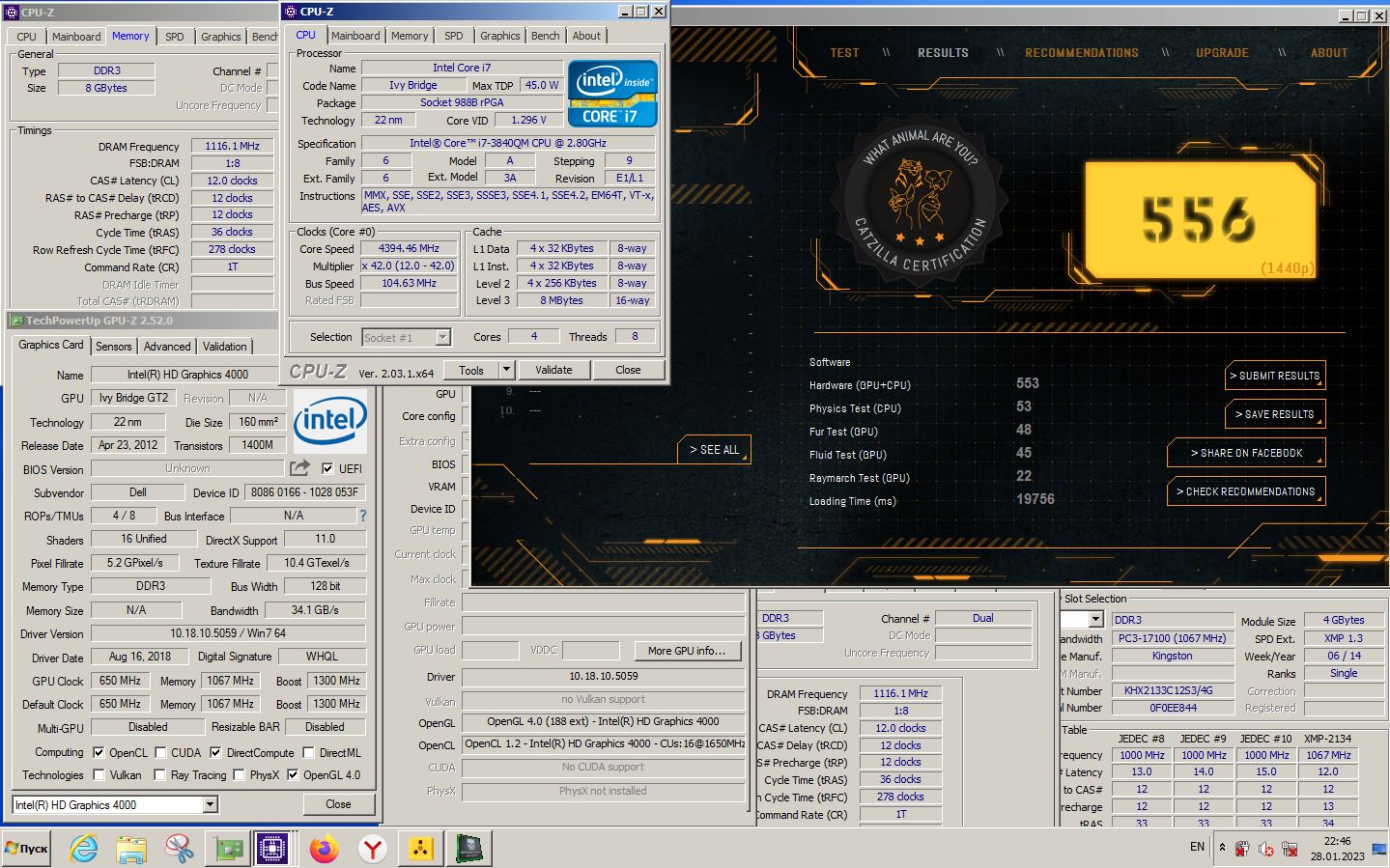Open Firefox from the taskbar
1390x868 pixels.
coord(325,849)
